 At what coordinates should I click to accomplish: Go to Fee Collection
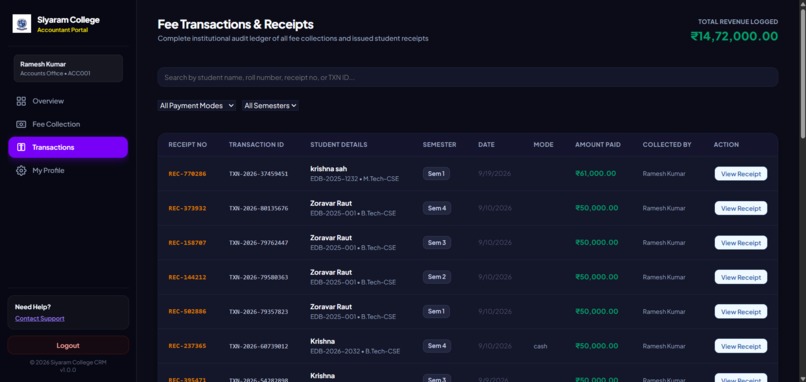[x=68, y=124]
